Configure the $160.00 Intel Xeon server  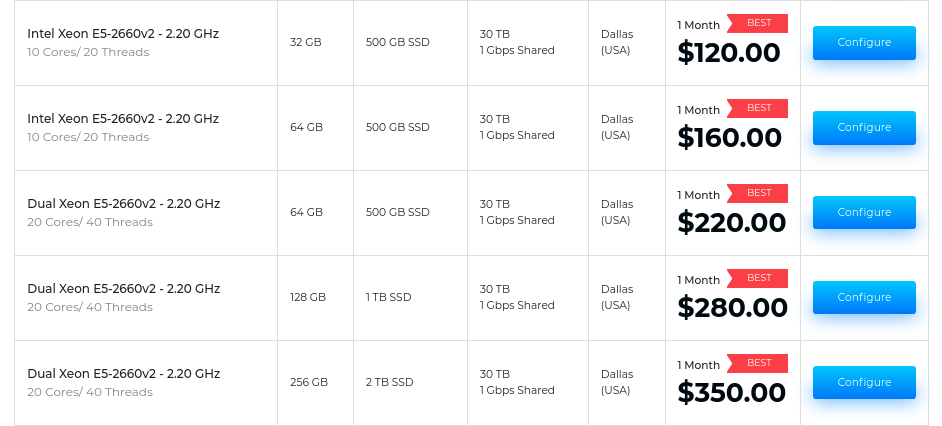864,127
